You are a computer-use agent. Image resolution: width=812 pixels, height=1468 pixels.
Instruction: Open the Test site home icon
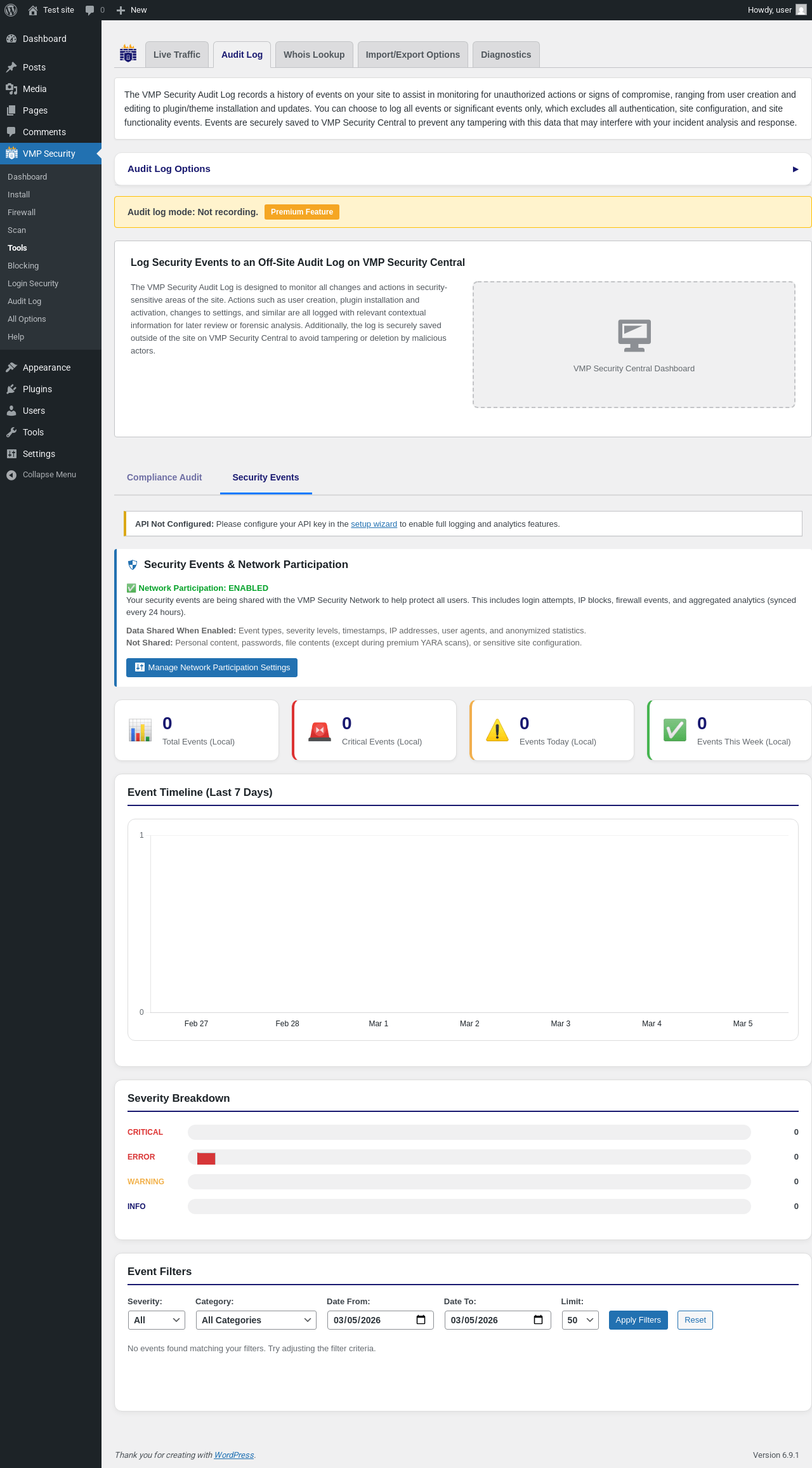pyautogui.click(x=33, y=10)
